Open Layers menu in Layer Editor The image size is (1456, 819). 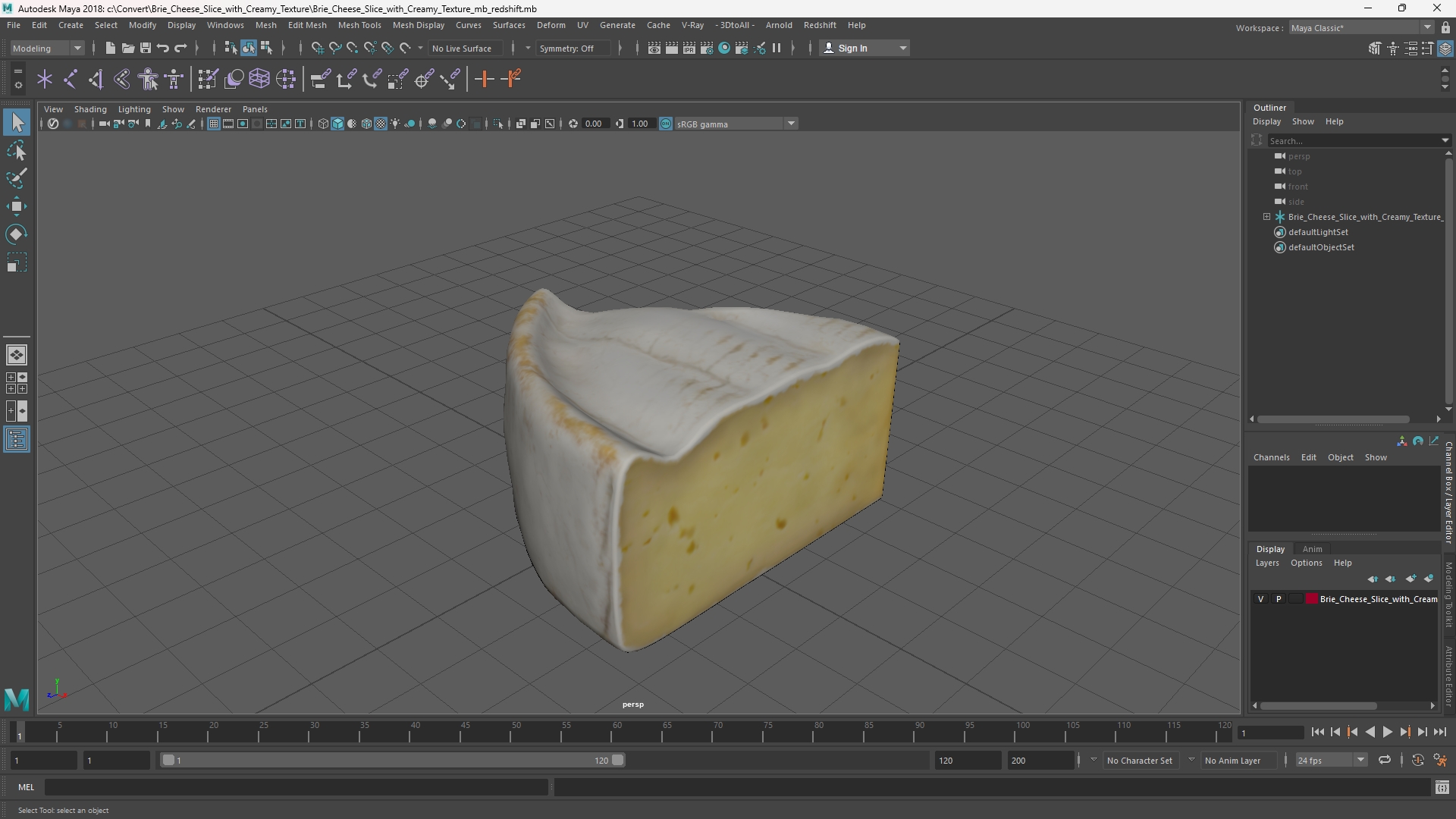[x=1267, y=563]
